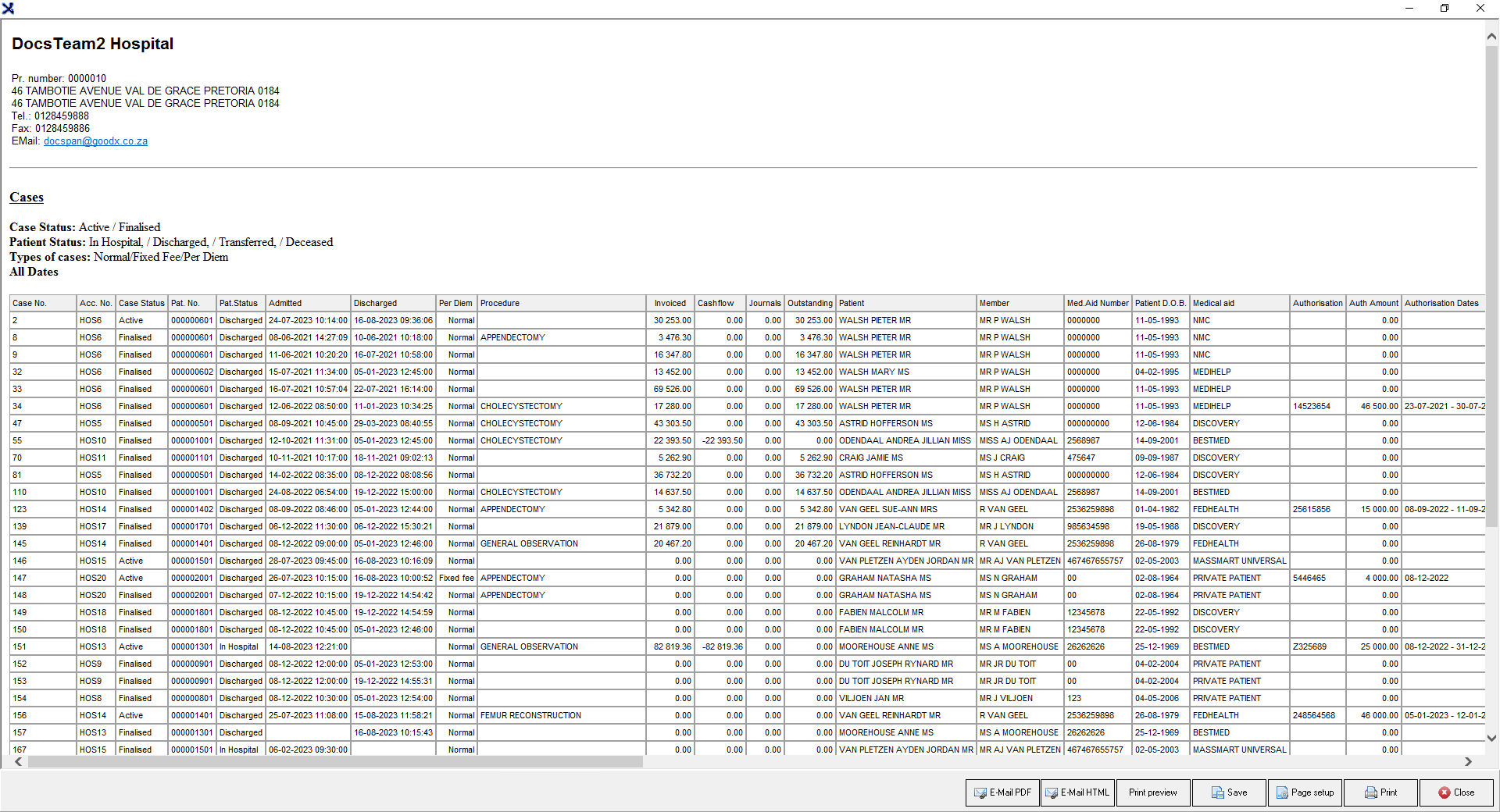Close the report using red Close button

(1455, 792)
